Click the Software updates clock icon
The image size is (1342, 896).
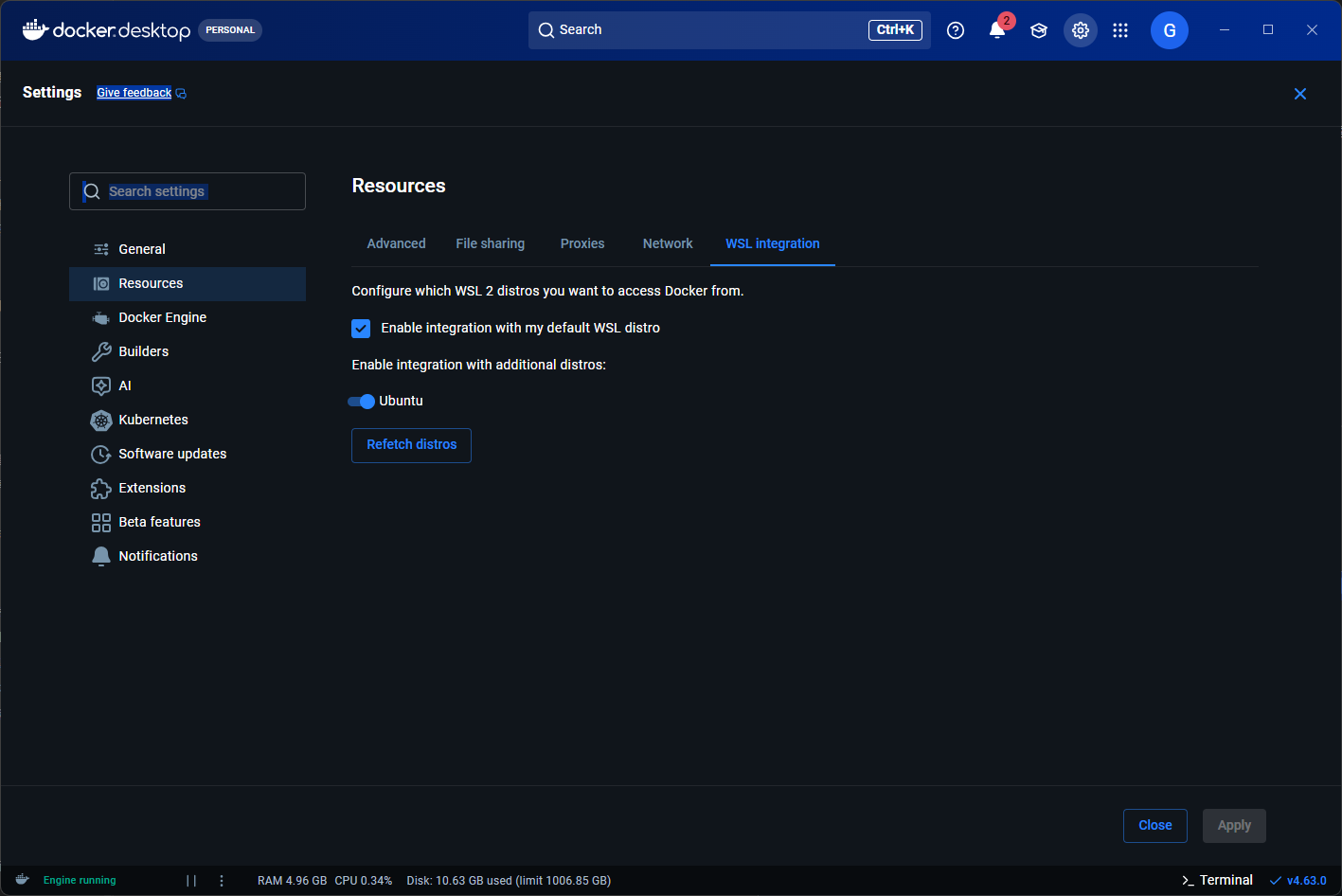tap(101, 454)
